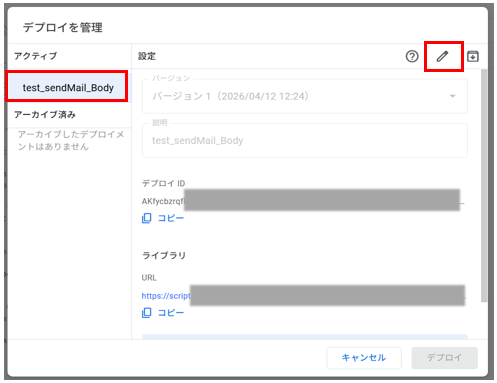Click the キャンセル button
497x383 pixels.
[x=364, y=358]
